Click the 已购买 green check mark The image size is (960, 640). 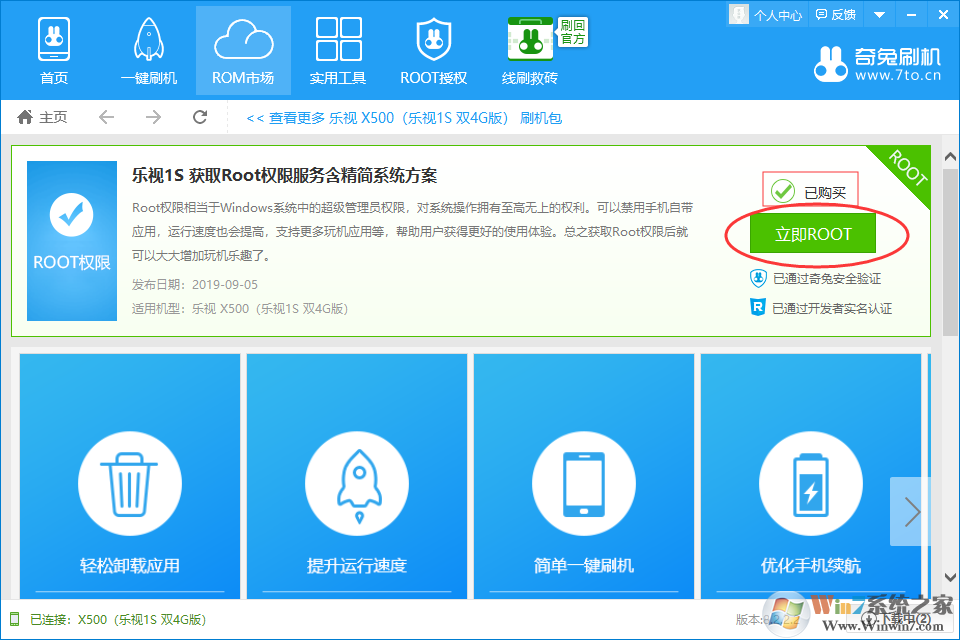pyautogui.click(x=782, y=192)
